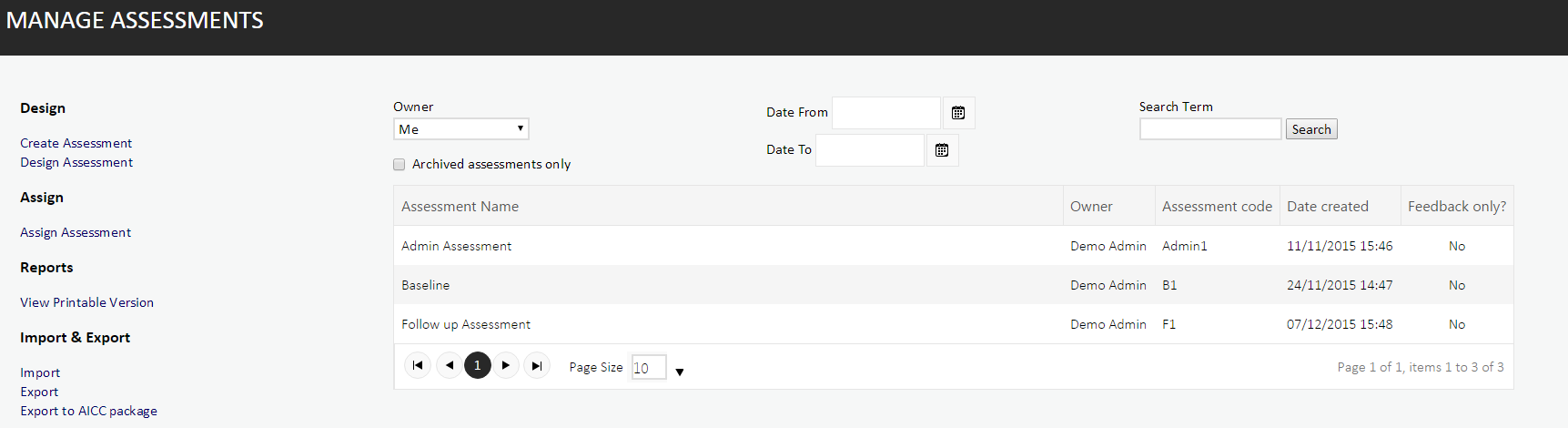The image size is (1568, 428).
Task: Focus the Search Term input field
Action: [x=1210, y=129]
